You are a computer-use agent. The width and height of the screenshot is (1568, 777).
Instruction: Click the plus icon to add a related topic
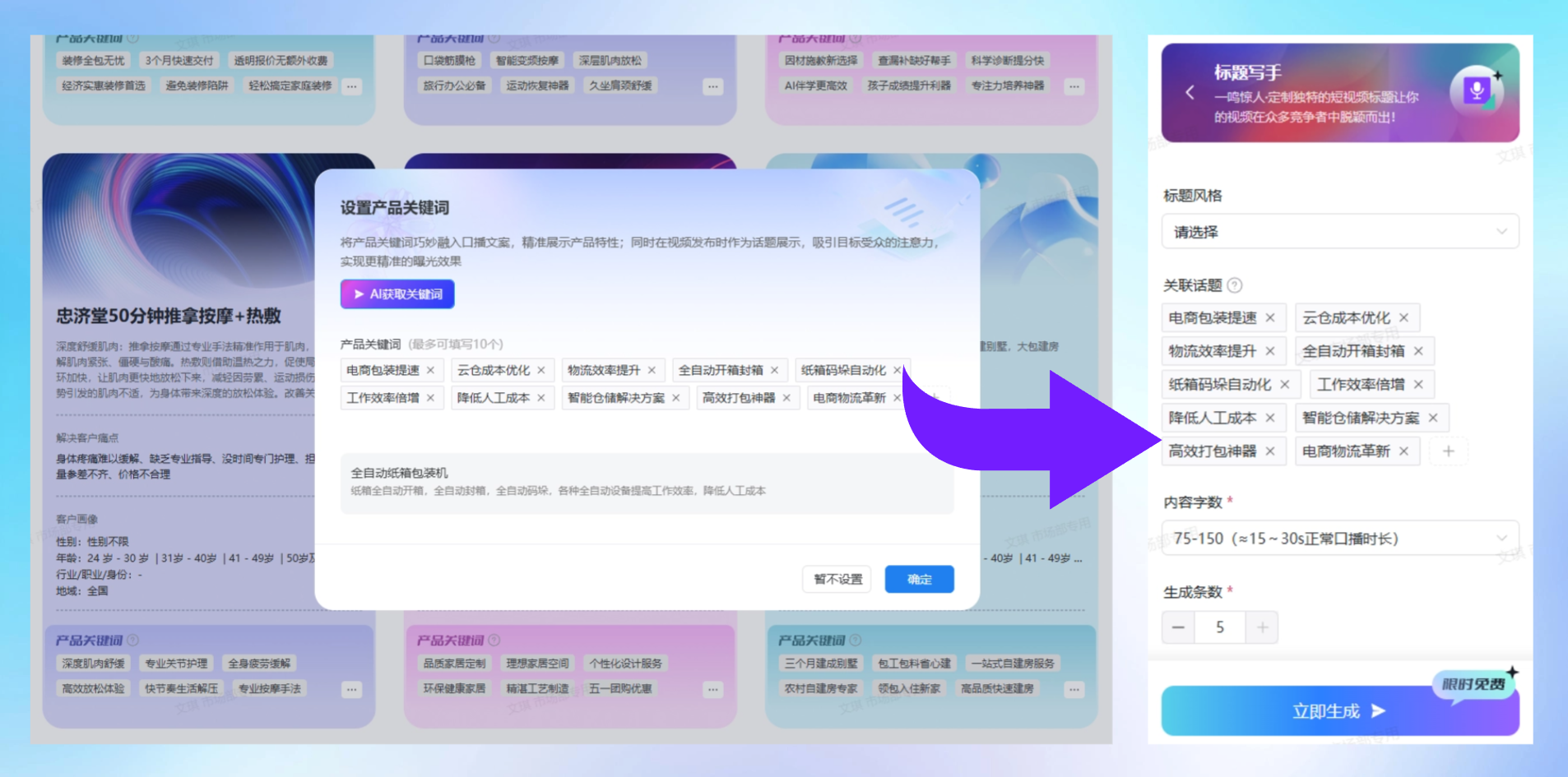(1448, 451)
